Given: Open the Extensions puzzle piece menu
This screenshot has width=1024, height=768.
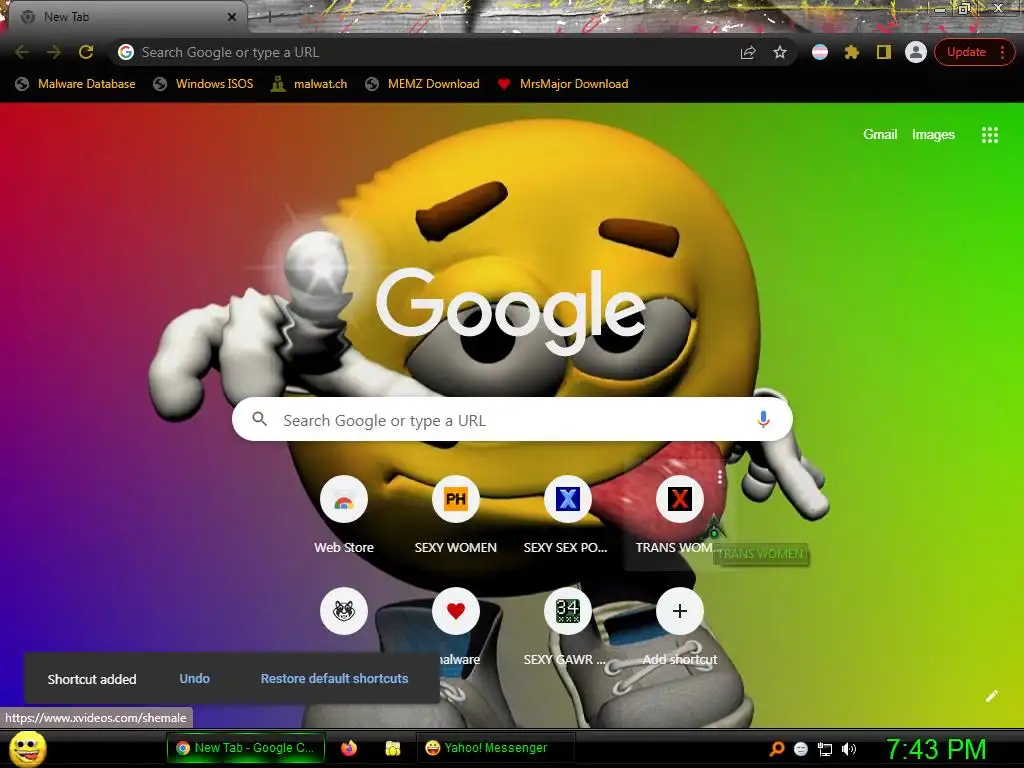Looking at the screenshot, I should (x=852, y=52).
